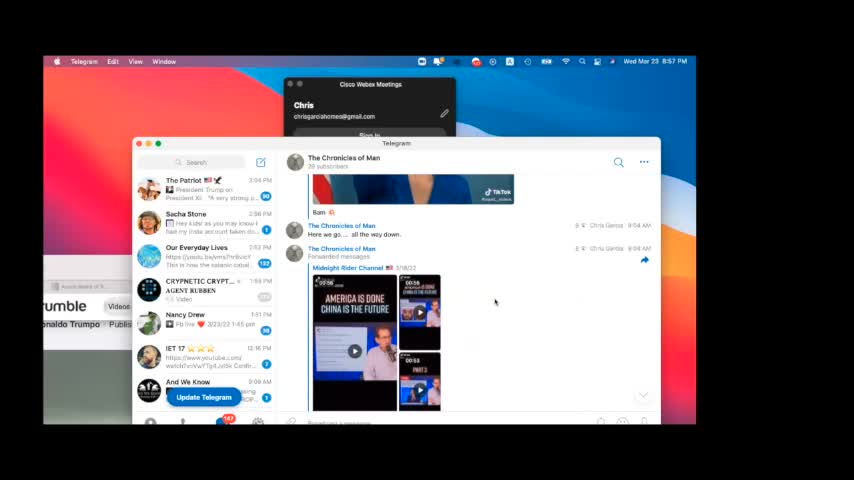Open the Wi-Fi status menu
Image resolution: width=854 pixels, height=480 pixels.
pos(566,62)
